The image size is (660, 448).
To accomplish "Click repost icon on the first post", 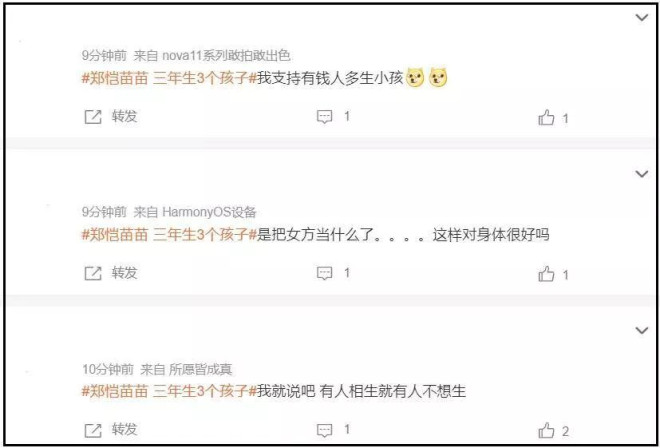I will pyautogui.click(x=93, y=117).
